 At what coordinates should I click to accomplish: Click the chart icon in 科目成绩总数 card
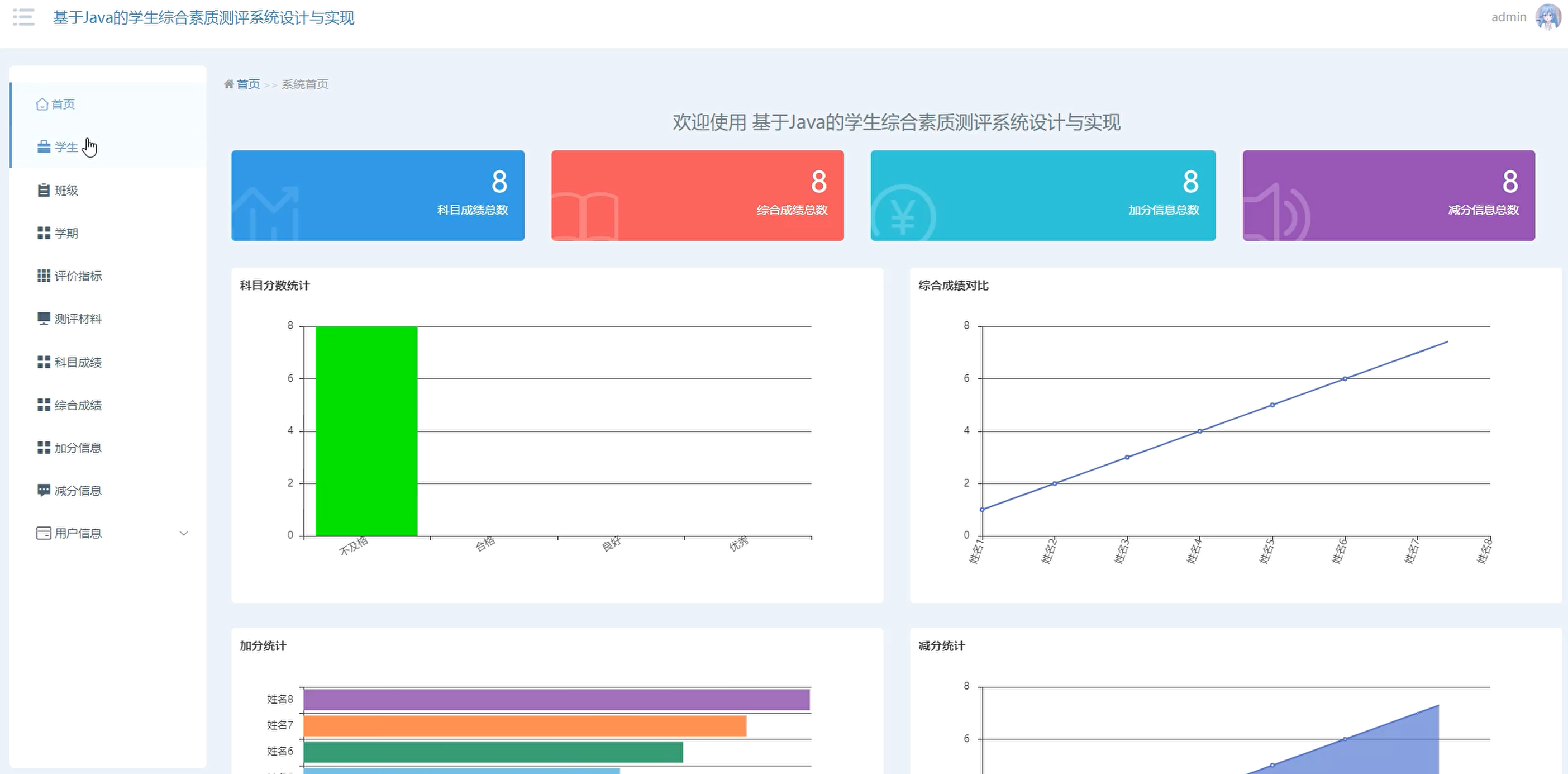[266, 213]
